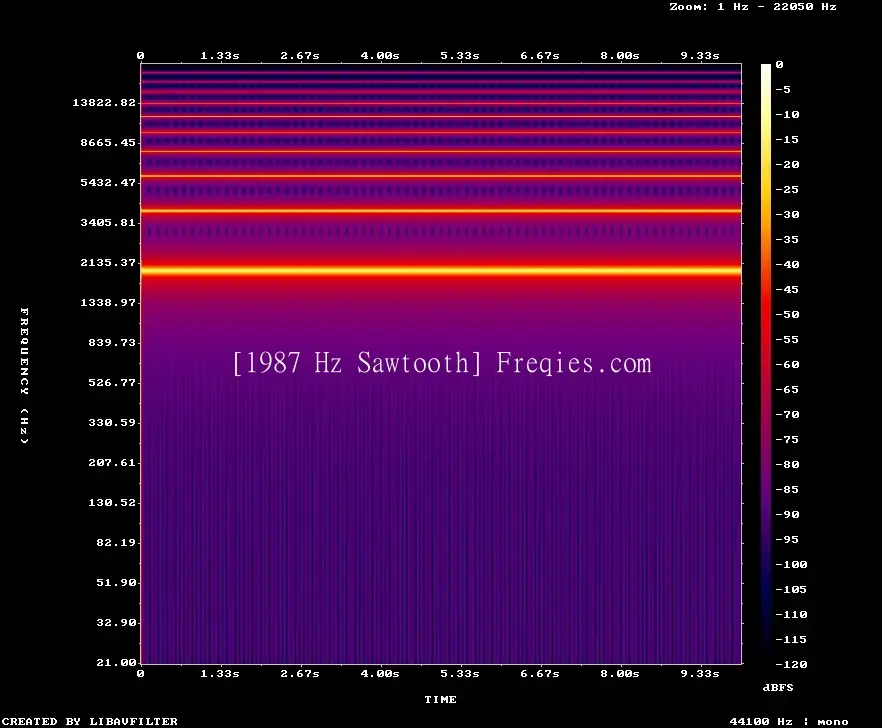This screenshot has height=728, width=882.
Task: Click the TIME axis title
Action: (x=440, y=699)
